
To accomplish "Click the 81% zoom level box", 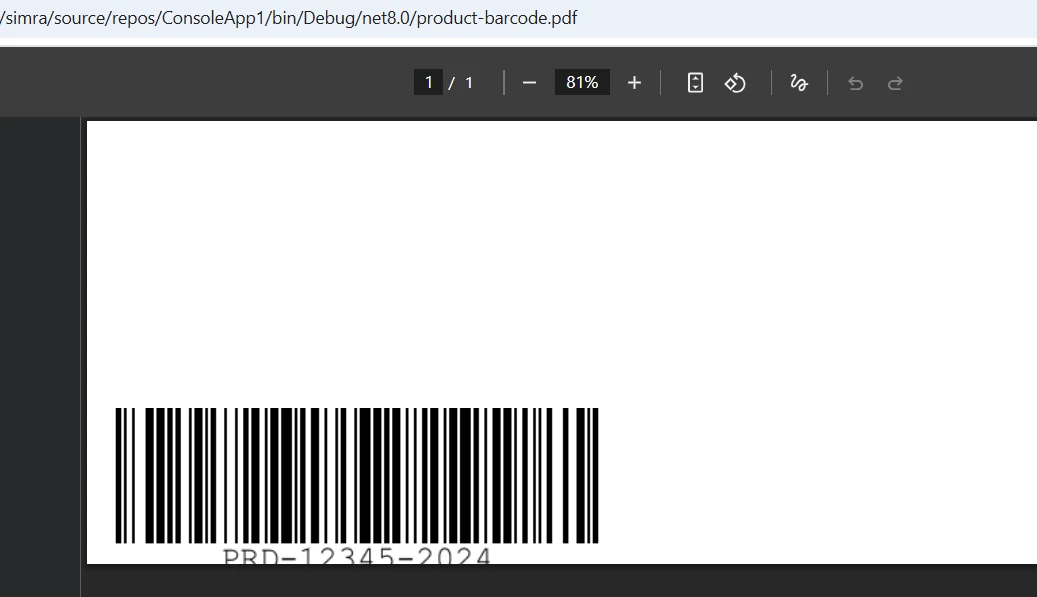I will (582, 83).
